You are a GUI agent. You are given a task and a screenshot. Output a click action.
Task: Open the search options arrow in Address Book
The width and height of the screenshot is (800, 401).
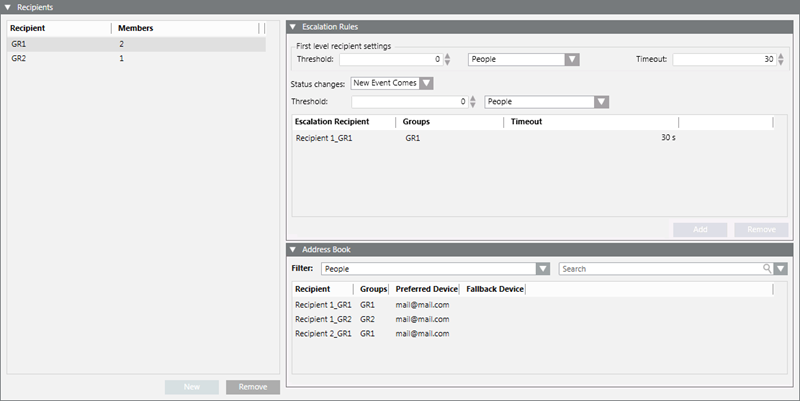click(781, 269)
